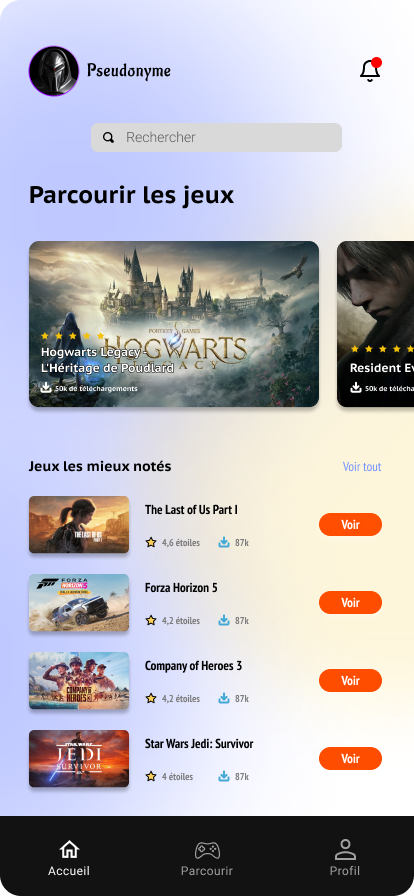
Task: Open the Hogwarts Legacy featured card
Action: click(174, 324)
